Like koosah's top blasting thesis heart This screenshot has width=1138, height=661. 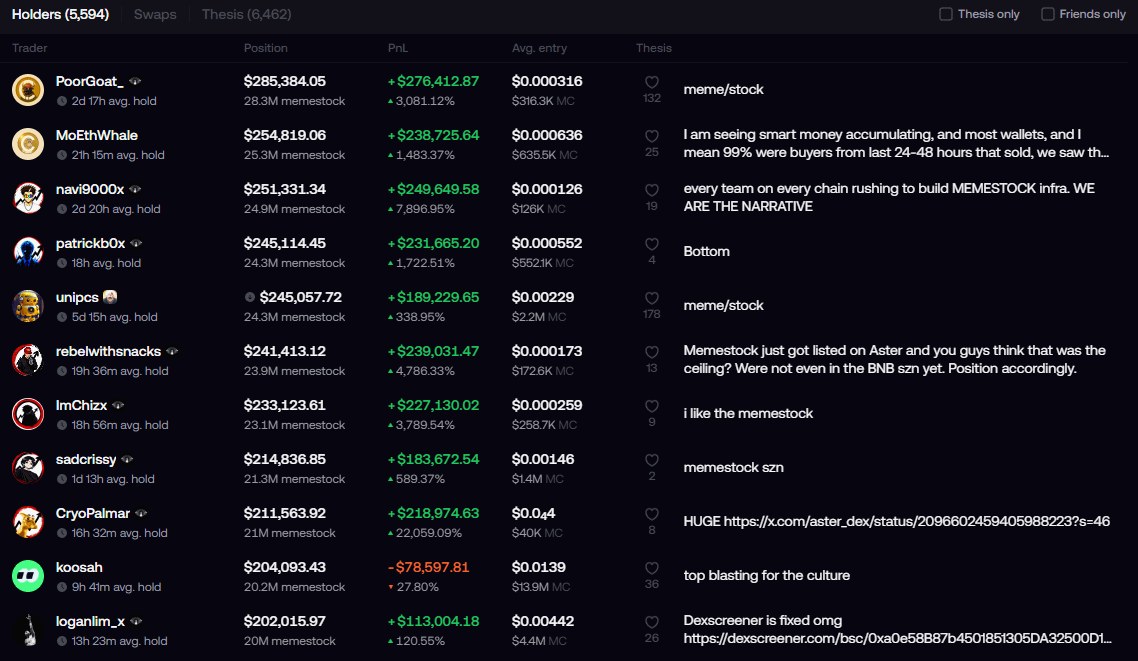coord(652,568)
